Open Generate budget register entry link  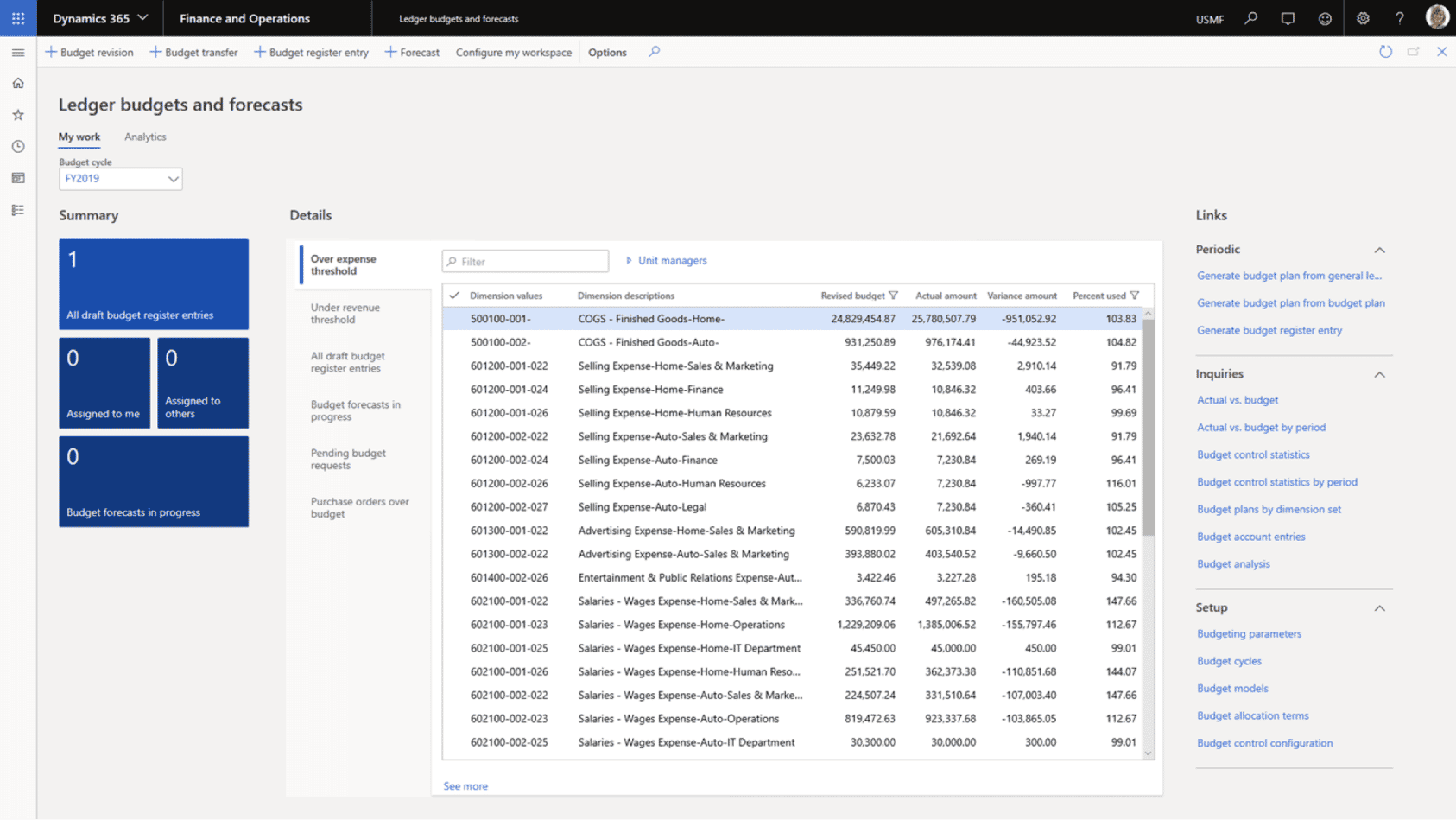click(1269, 330)
